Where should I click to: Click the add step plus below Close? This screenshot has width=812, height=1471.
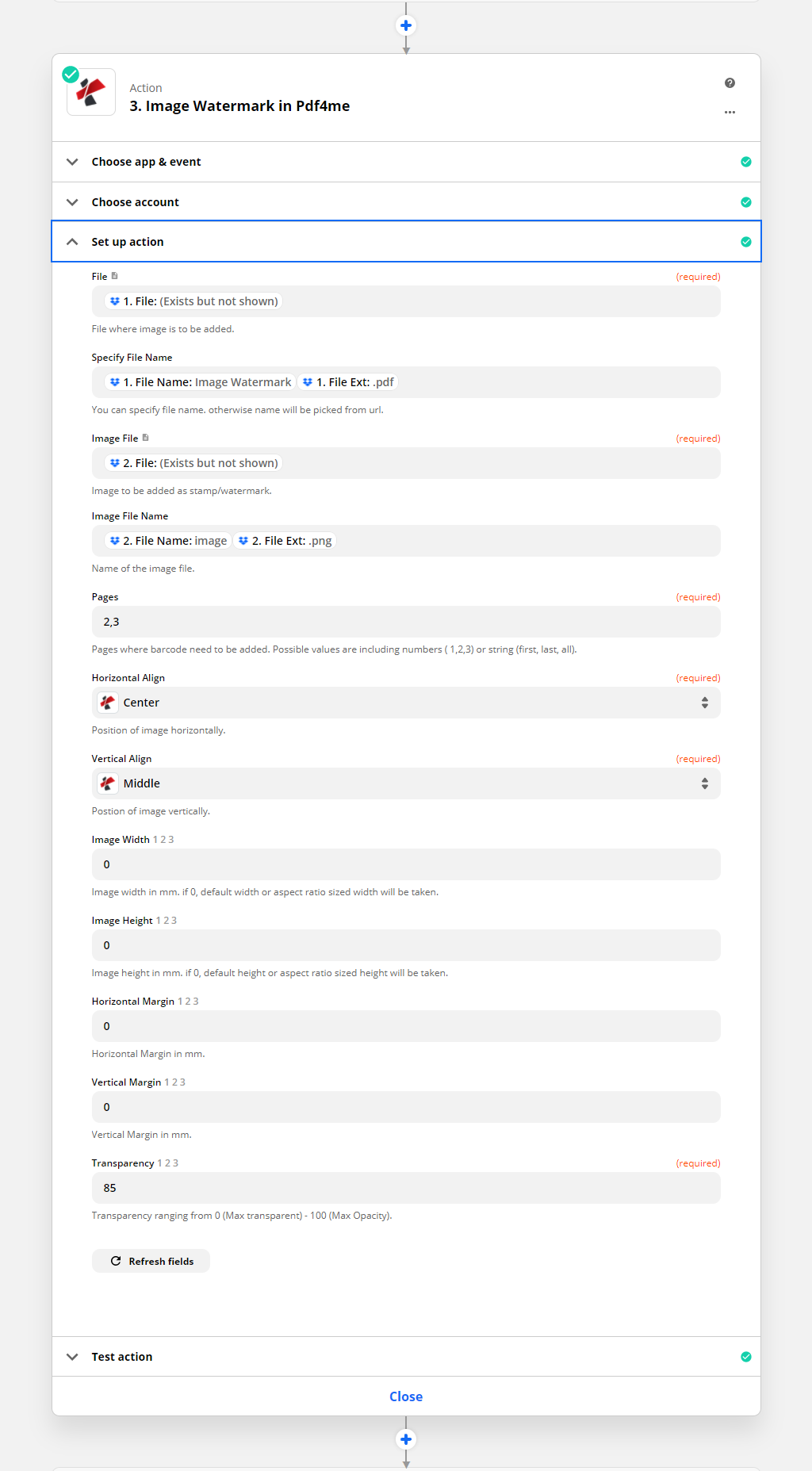click(406, 1439)
